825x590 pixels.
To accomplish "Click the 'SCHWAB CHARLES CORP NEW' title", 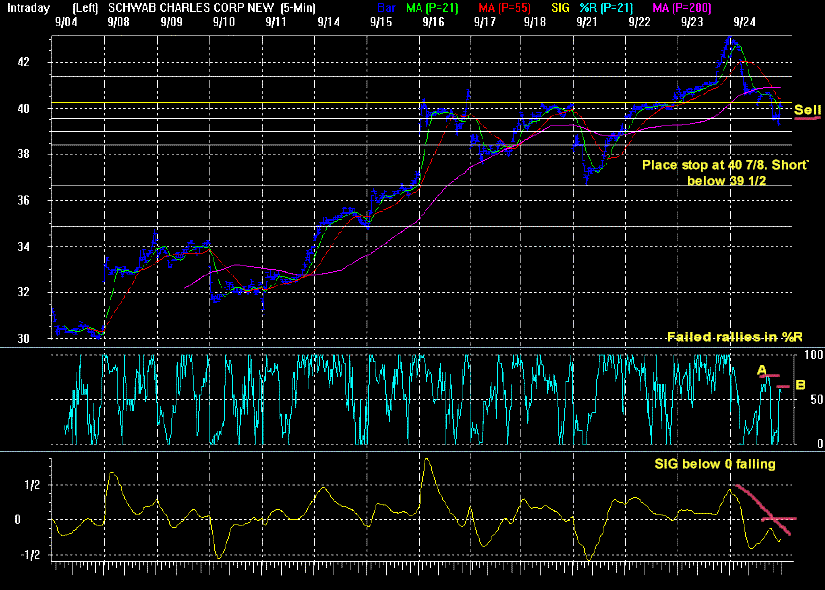I will (x=191, y=8).
